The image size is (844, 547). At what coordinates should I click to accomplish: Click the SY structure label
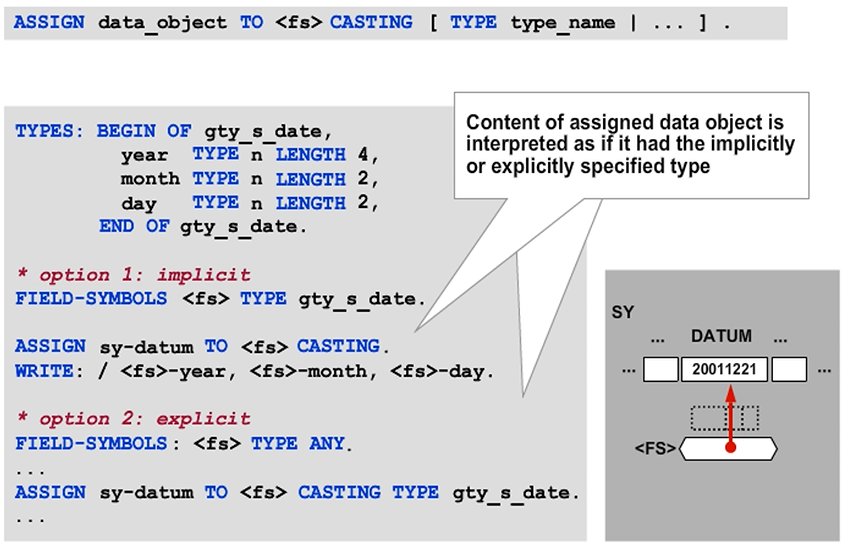tap(622, 313)
